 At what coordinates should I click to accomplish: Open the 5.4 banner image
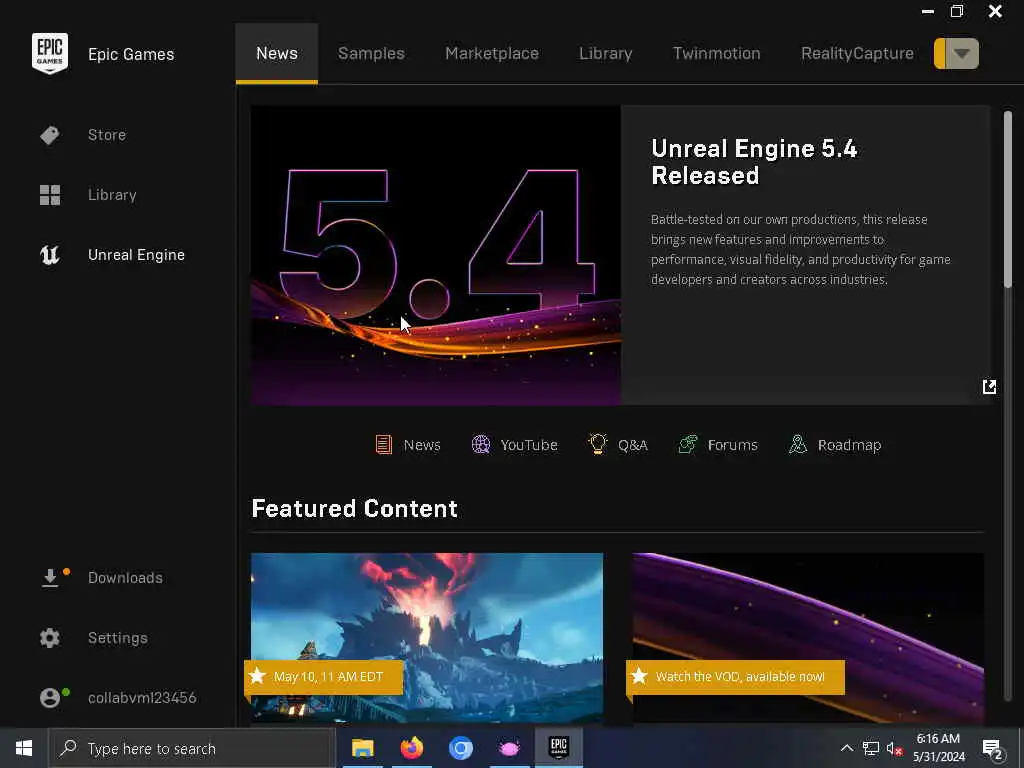click(436, 255)
